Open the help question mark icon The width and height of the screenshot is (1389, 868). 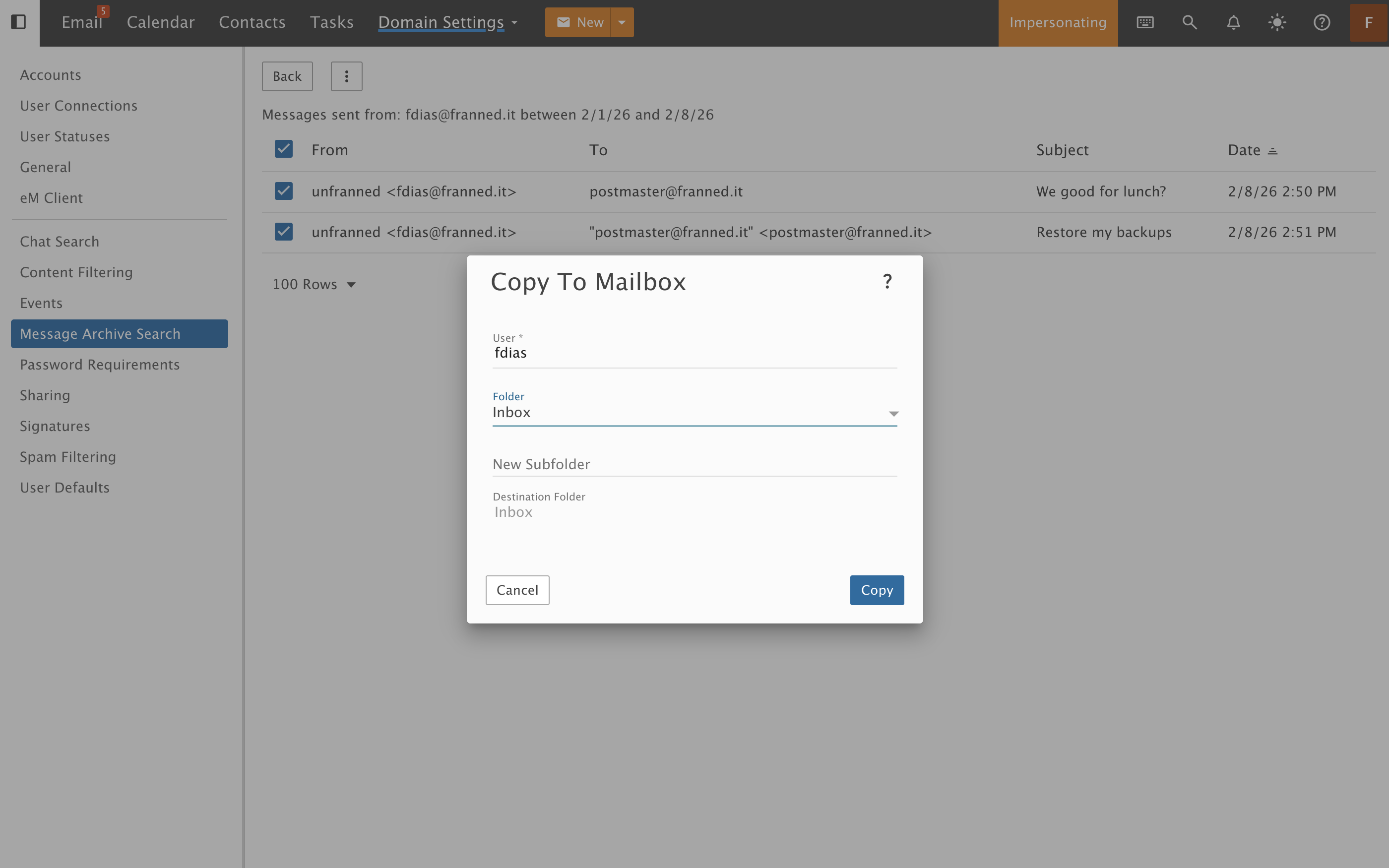click(1321, 22)
